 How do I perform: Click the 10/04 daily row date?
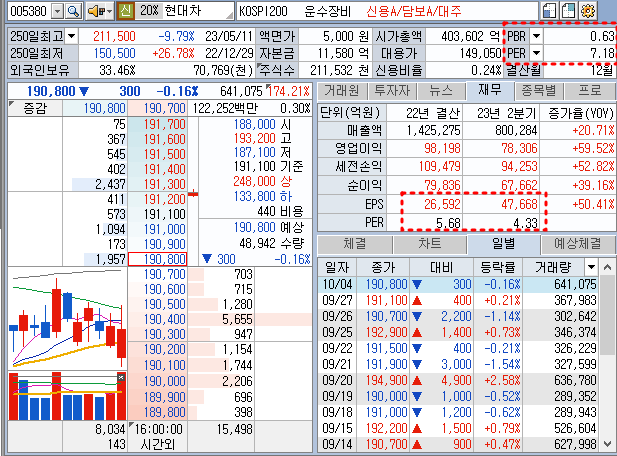[x=337, y=284]
